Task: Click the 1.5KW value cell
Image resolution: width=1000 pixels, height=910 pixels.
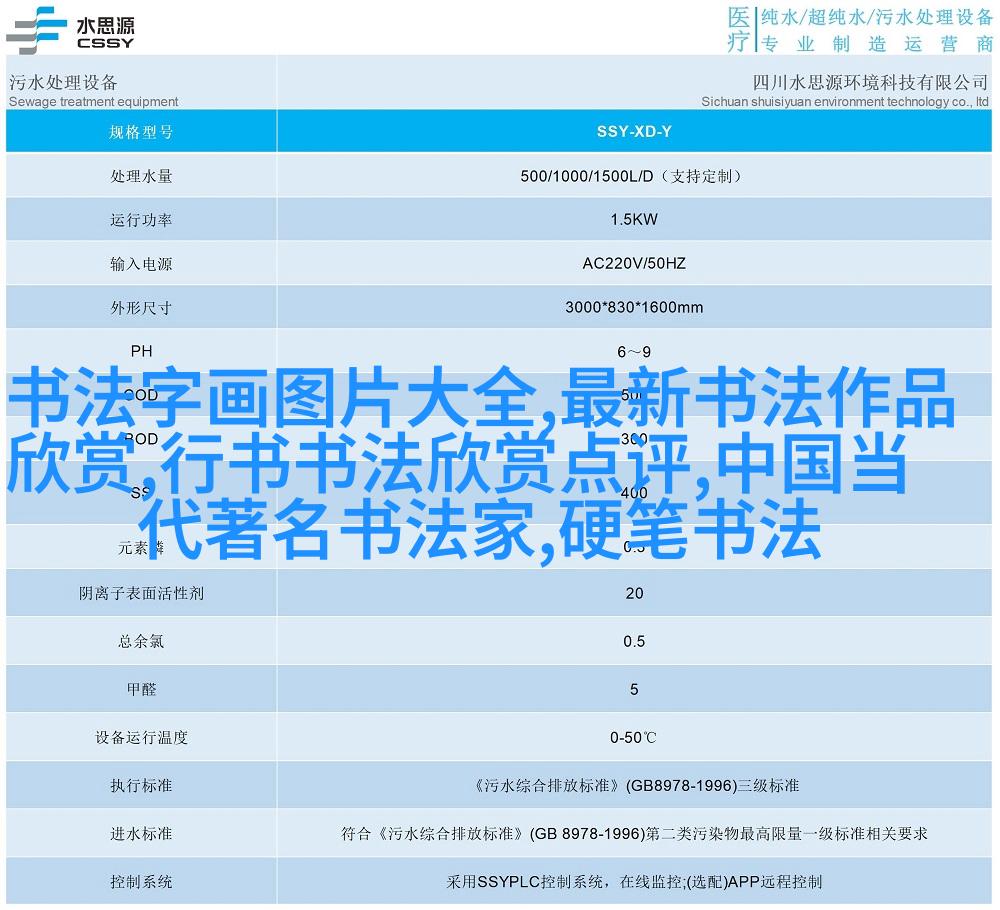Action: click(634, 219)
